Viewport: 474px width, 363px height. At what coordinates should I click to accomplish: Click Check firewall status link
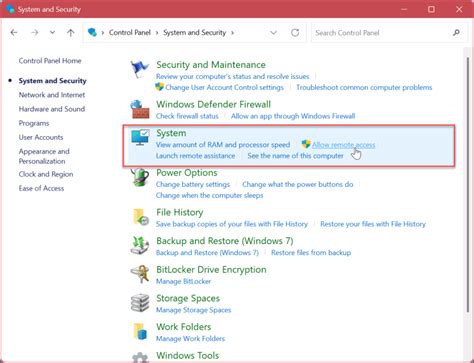(x=187, y=116)
